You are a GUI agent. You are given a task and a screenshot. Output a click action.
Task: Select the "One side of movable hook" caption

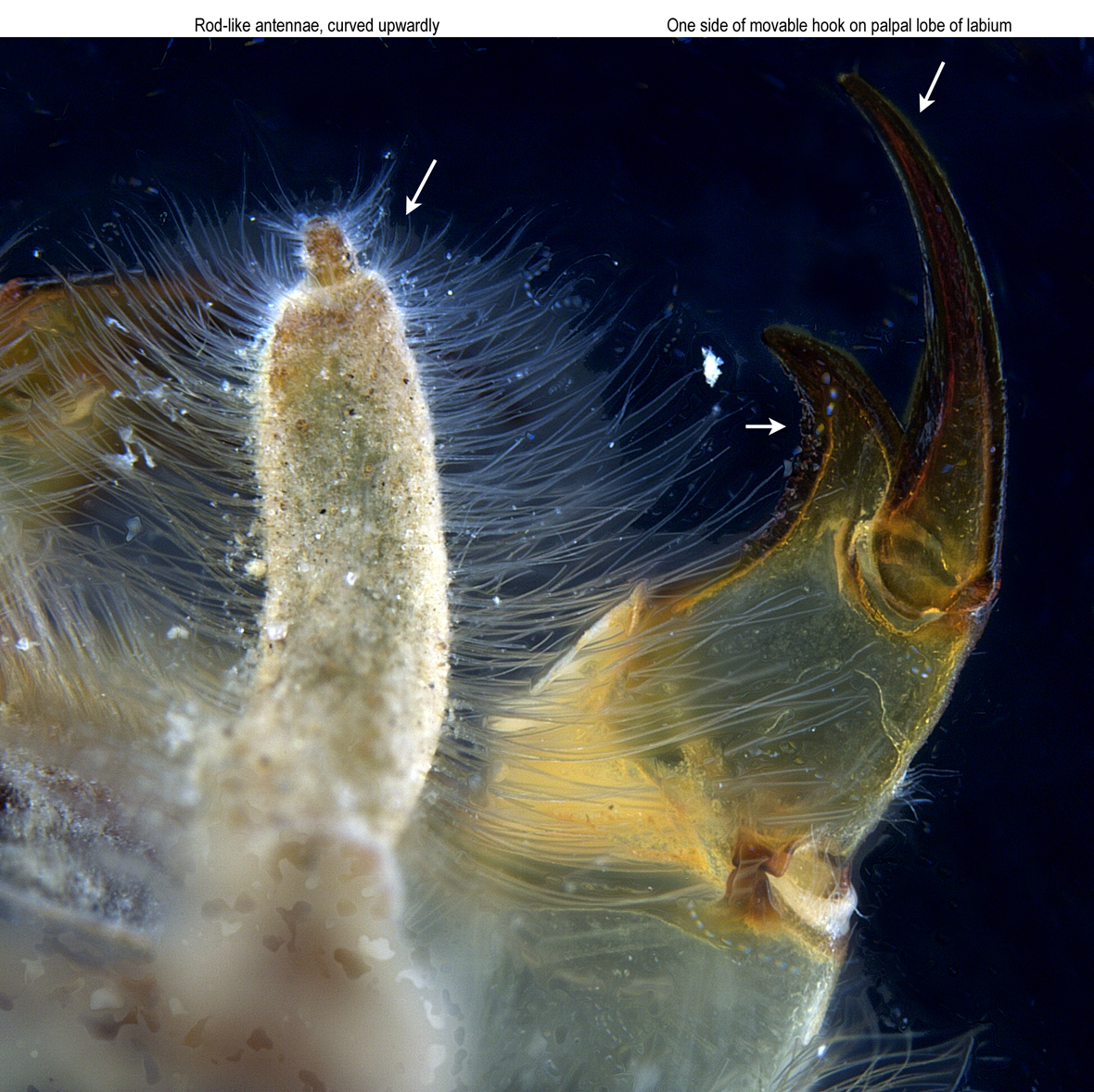tap(838, 25)
